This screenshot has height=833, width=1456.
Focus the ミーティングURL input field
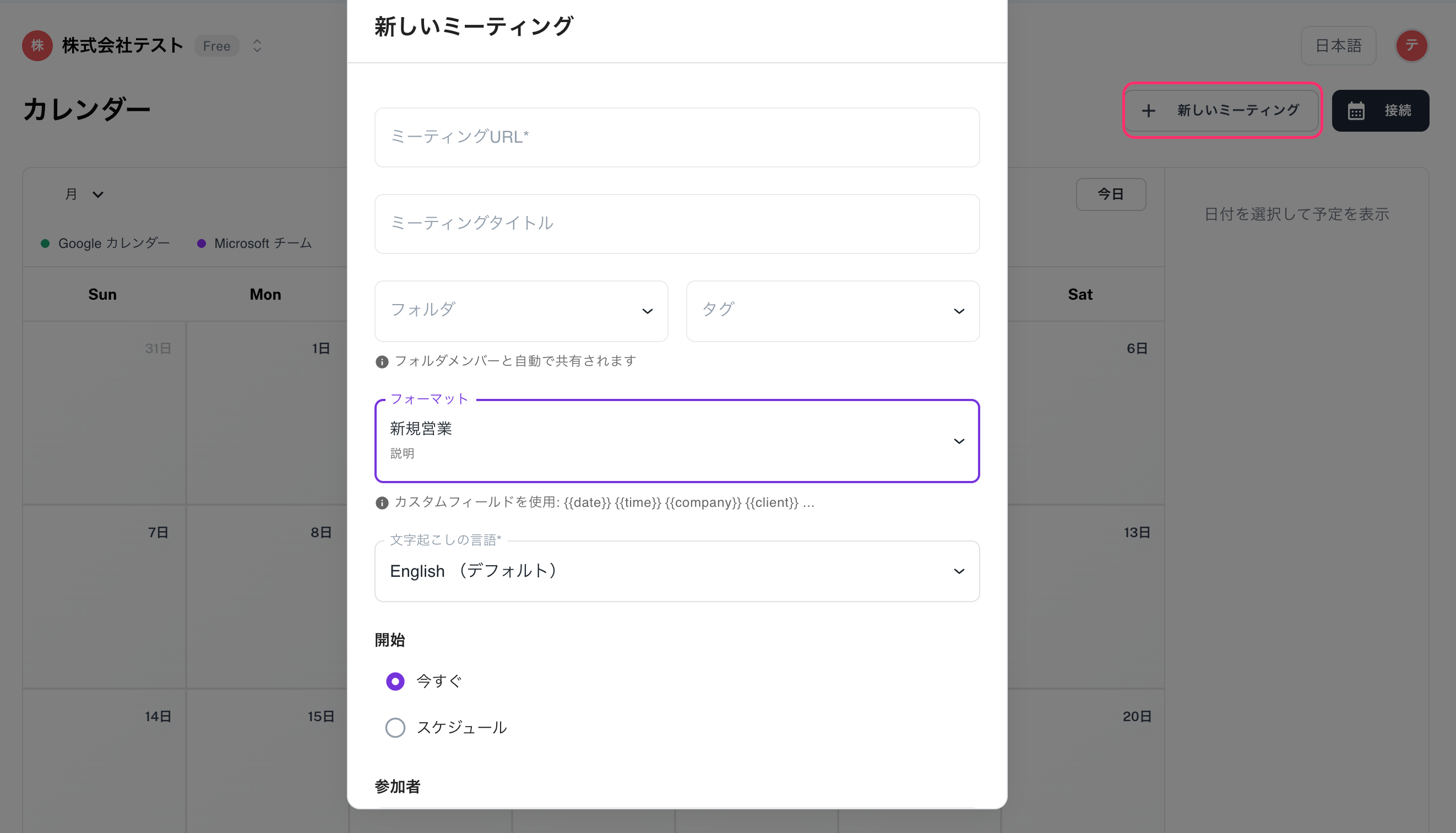click(677, 137)
